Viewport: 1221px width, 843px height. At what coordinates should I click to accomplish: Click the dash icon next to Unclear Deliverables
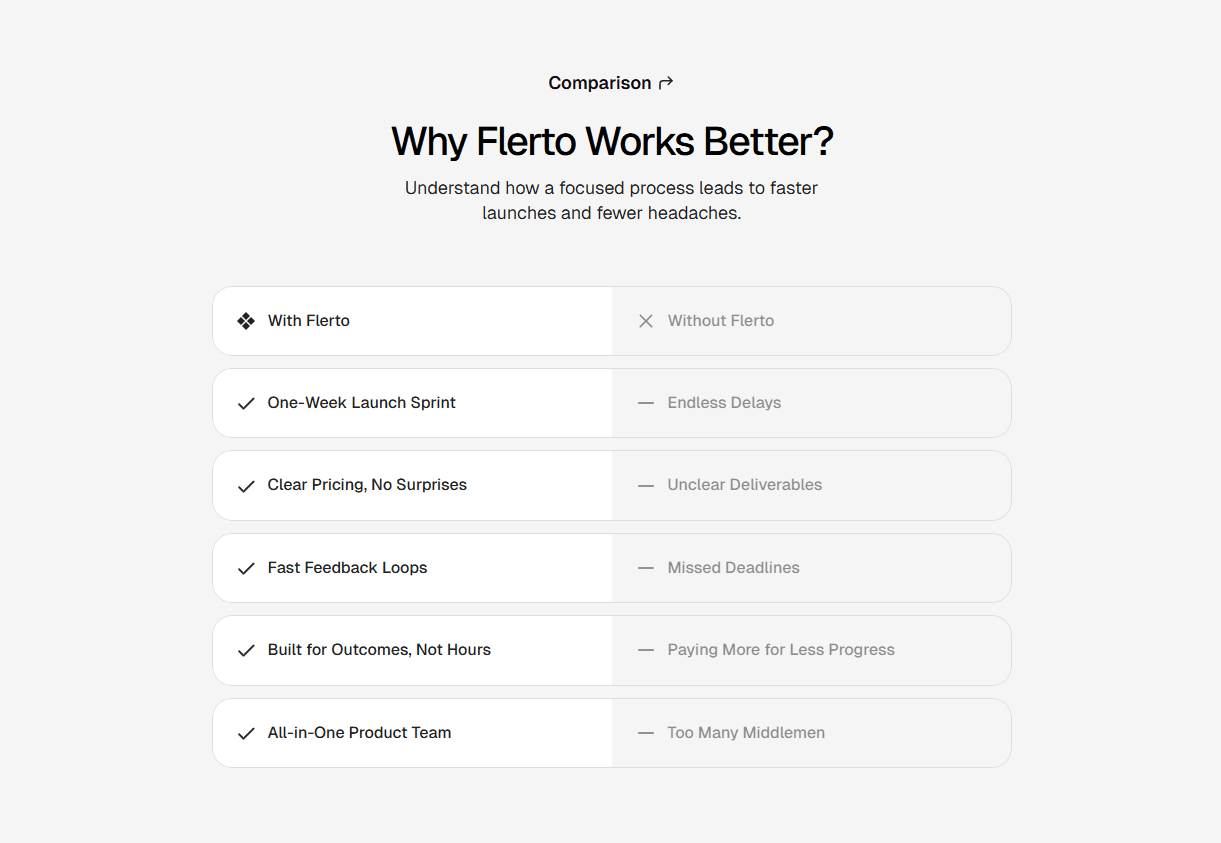pyautogui.click(x=645, y=485)
